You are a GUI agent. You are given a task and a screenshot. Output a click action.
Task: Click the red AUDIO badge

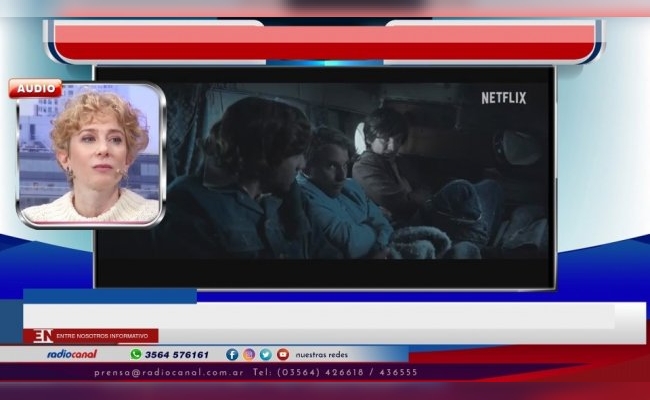point(35,89)
